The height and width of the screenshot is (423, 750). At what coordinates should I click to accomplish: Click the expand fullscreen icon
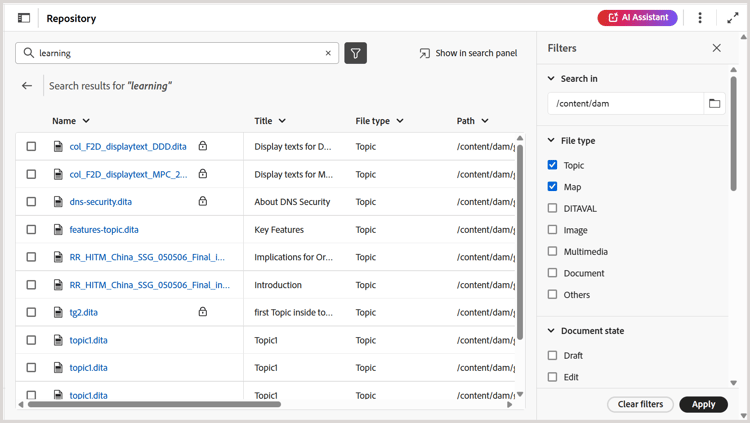[x=732, y=18]
